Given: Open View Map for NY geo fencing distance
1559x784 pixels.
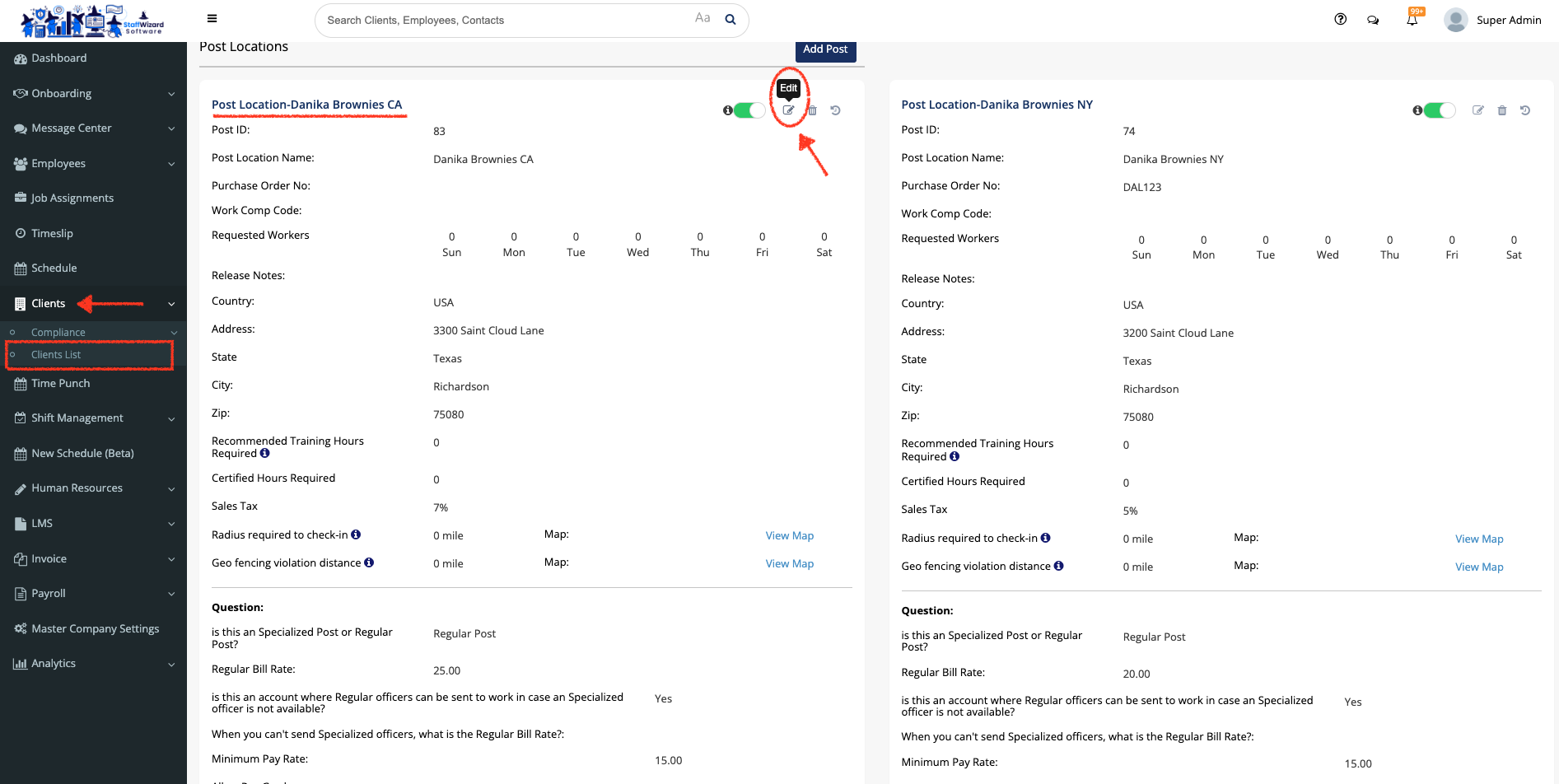Looking at the screenshot, I should pyautogui.click(x=1478, y=567).
